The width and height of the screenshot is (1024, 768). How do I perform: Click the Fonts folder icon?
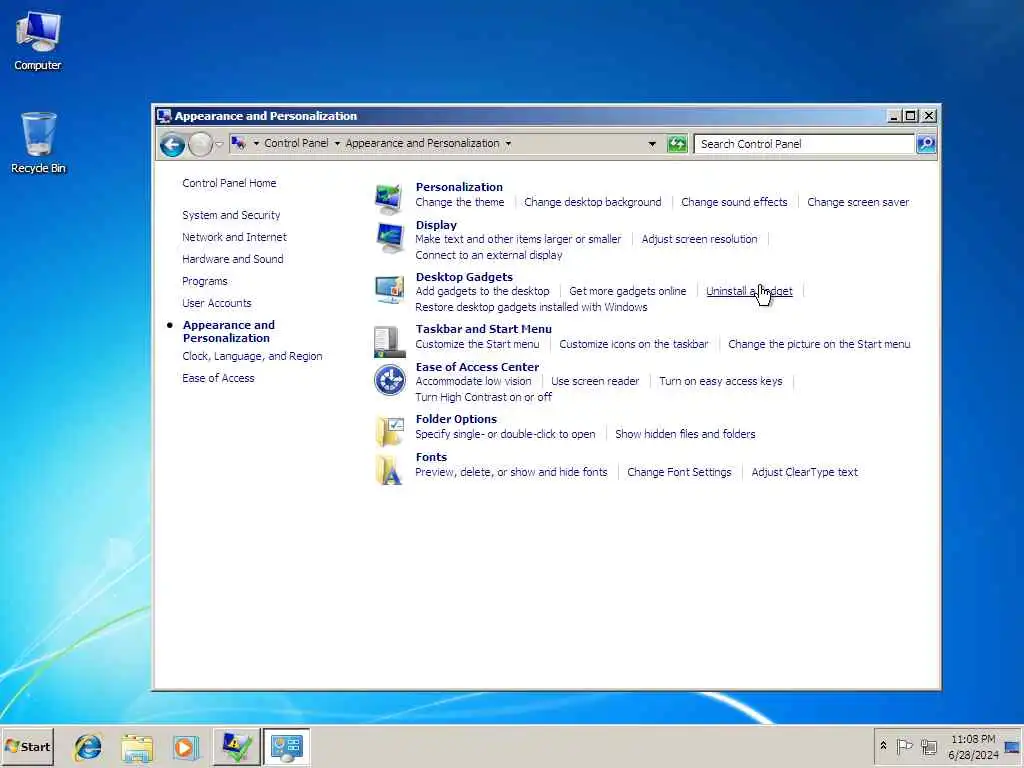pyautogui.click(x=389, y=470)
